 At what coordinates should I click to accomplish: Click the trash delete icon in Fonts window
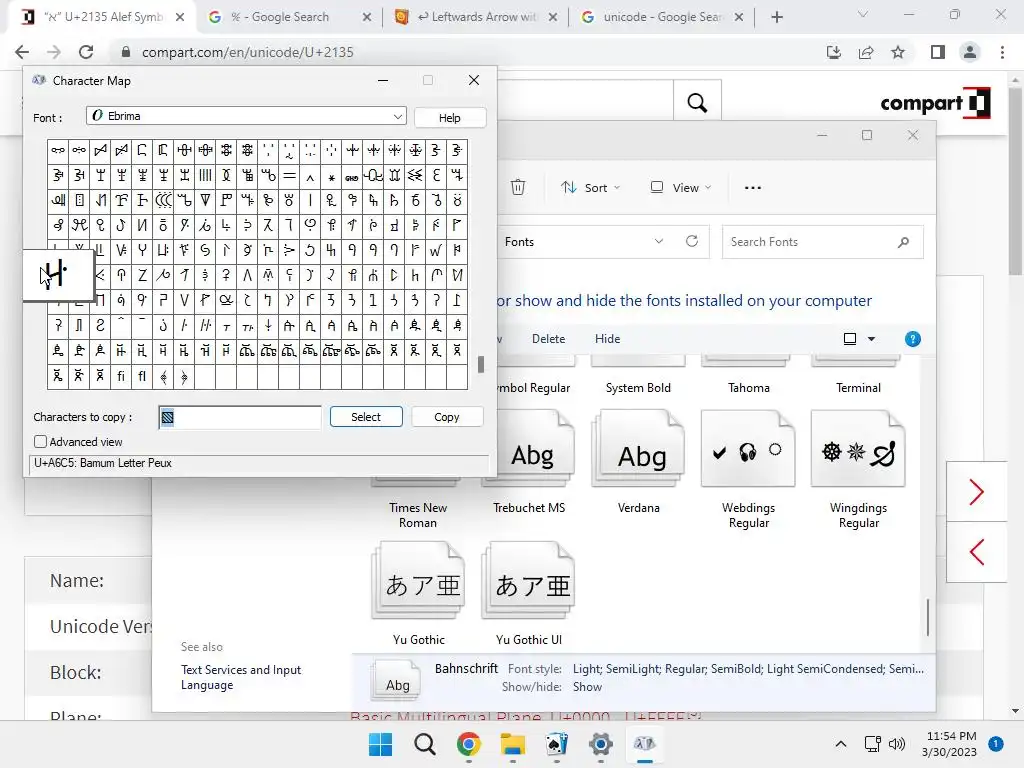[x=518, y=187]
